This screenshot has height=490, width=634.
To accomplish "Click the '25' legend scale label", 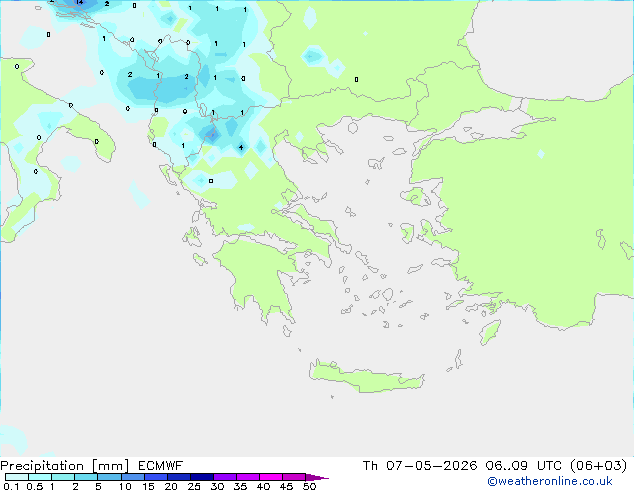I will (194, 486).
